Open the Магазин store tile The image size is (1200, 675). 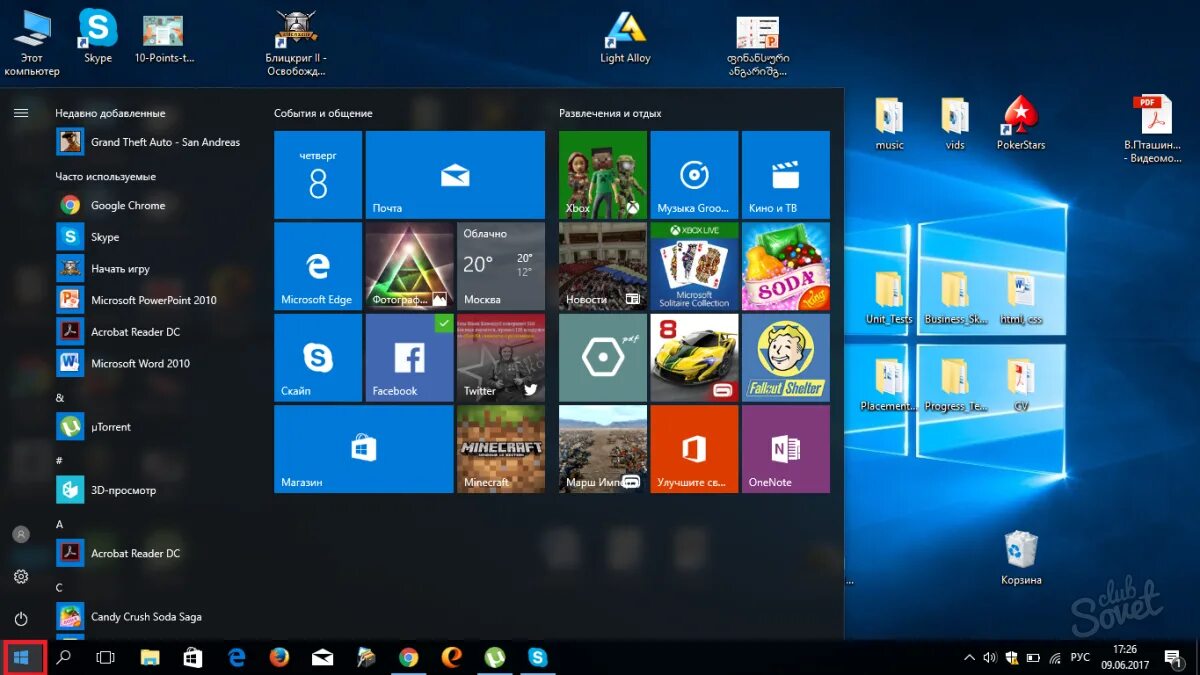pos(364,449)
